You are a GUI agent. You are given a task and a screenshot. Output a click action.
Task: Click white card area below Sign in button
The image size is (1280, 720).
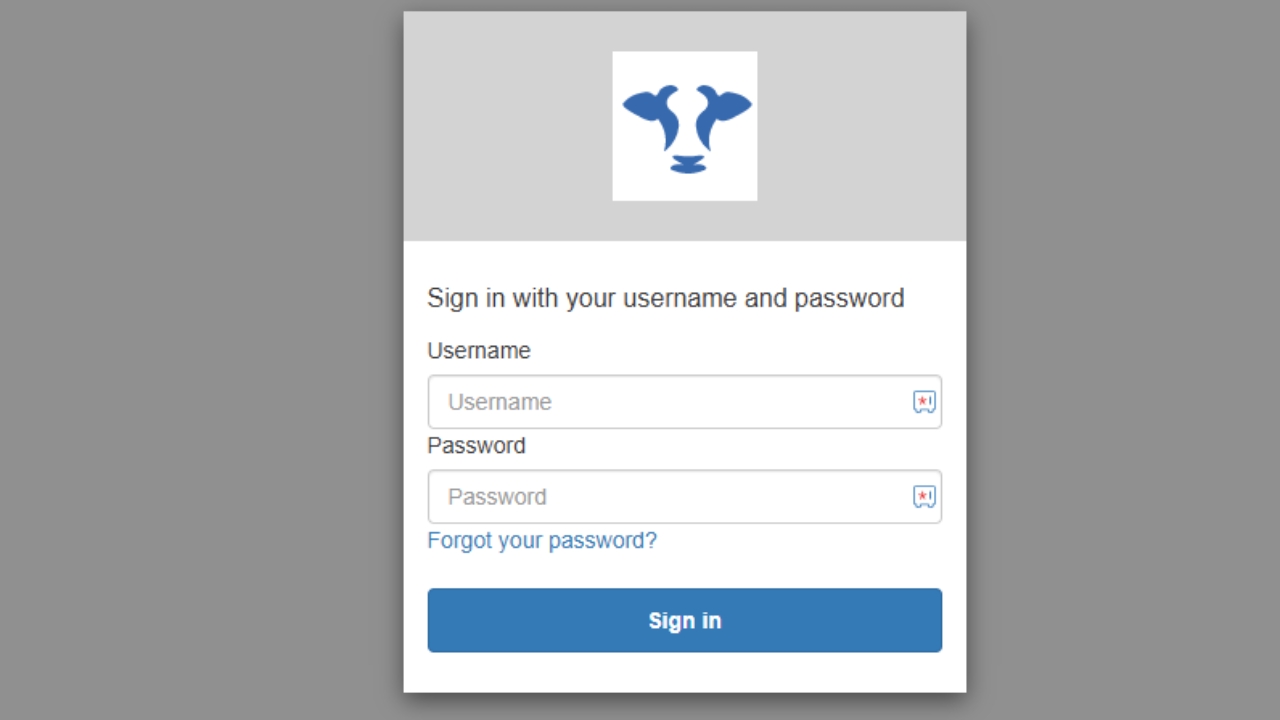(685, 673)
